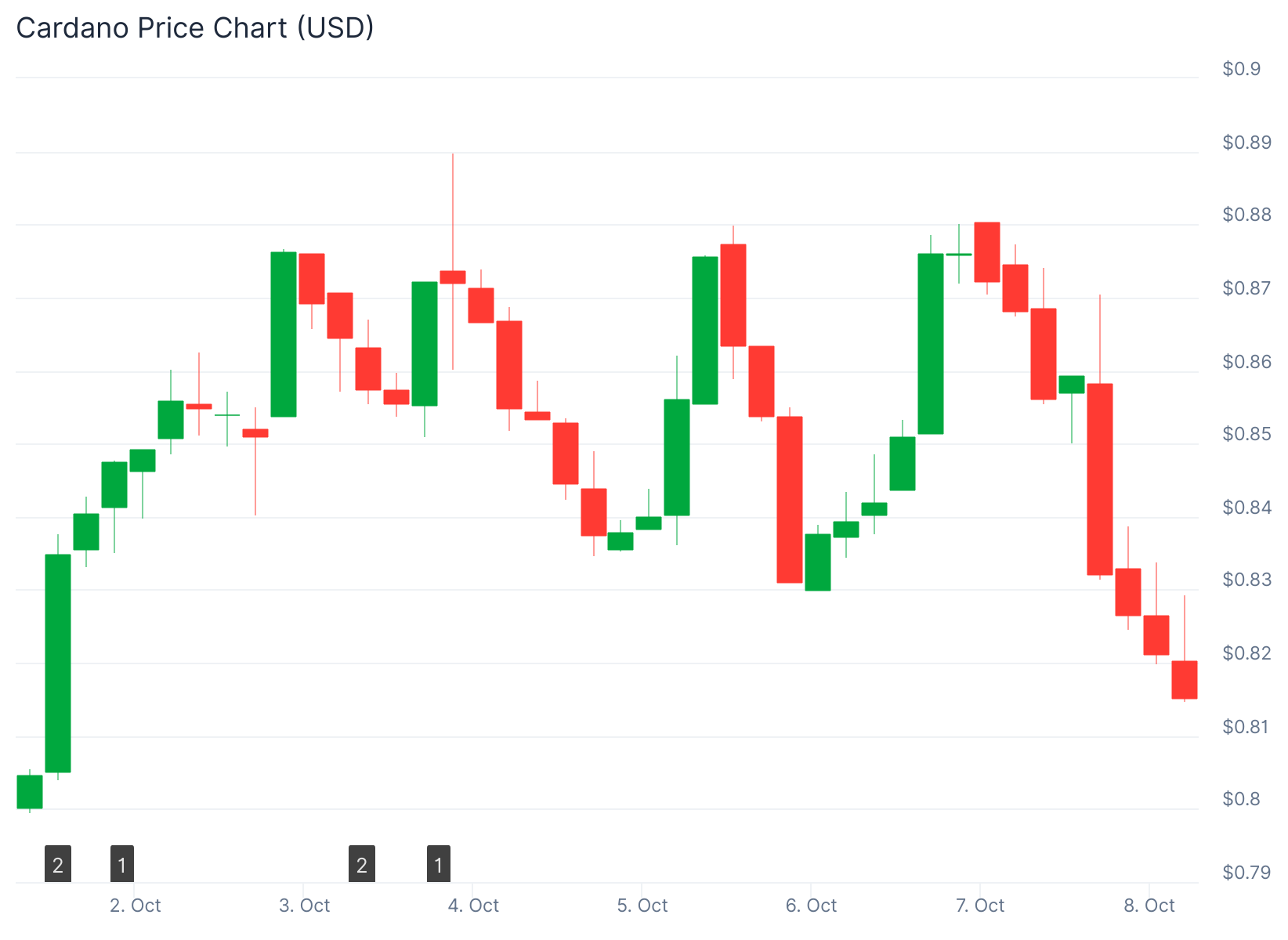Viewport: 1288px width, 940px height.
Task: Click the event marker 1 before 2. Oct
Action: pyautogui.click(x=122, y=864)
